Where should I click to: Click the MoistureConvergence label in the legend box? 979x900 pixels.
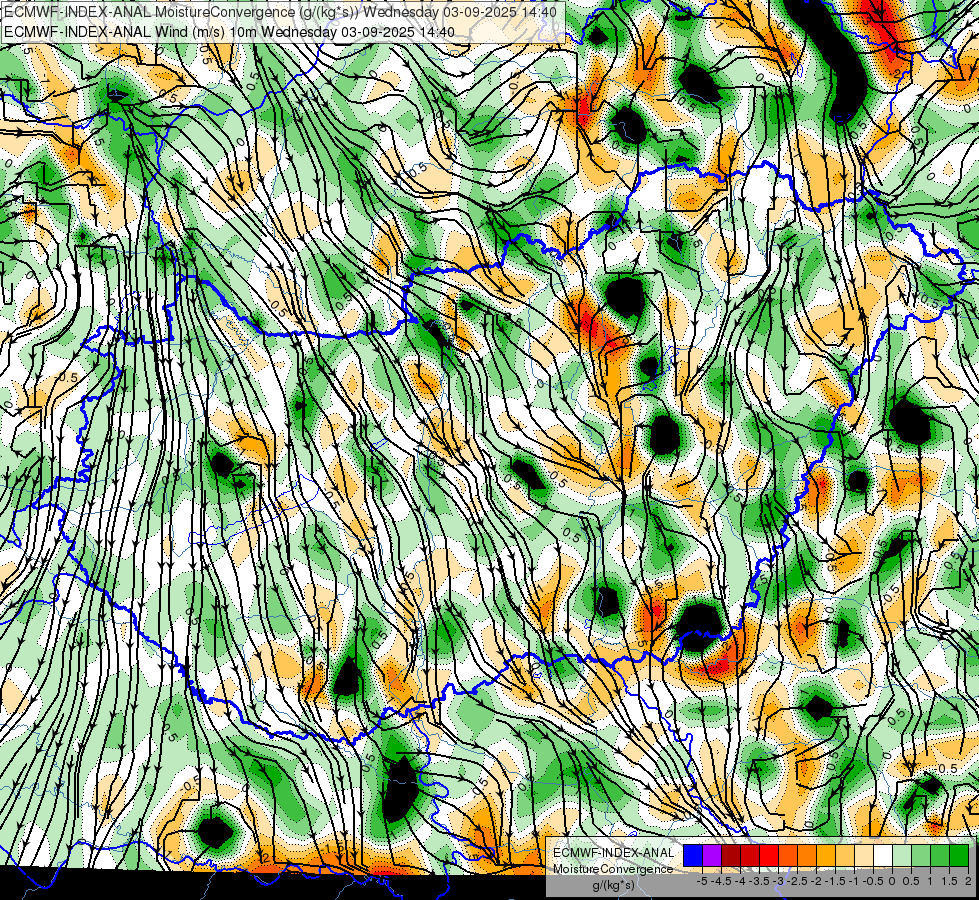pyautogui.click(x=613, y=869)
